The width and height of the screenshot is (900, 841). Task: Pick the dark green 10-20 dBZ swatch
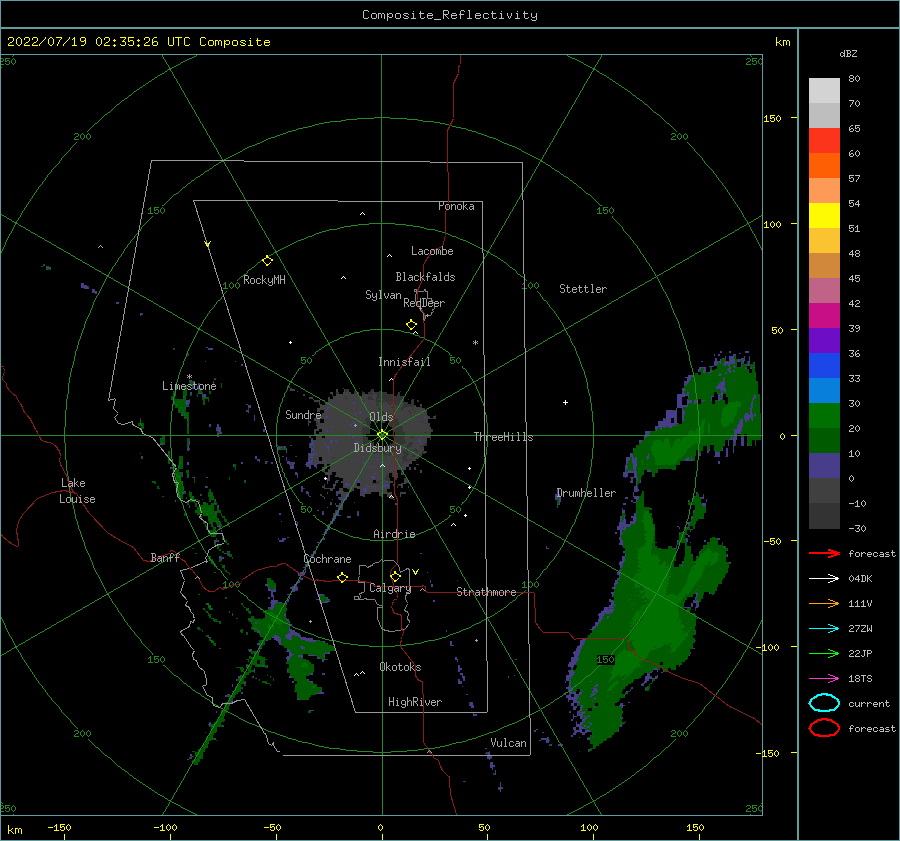(x=824, y=441)
